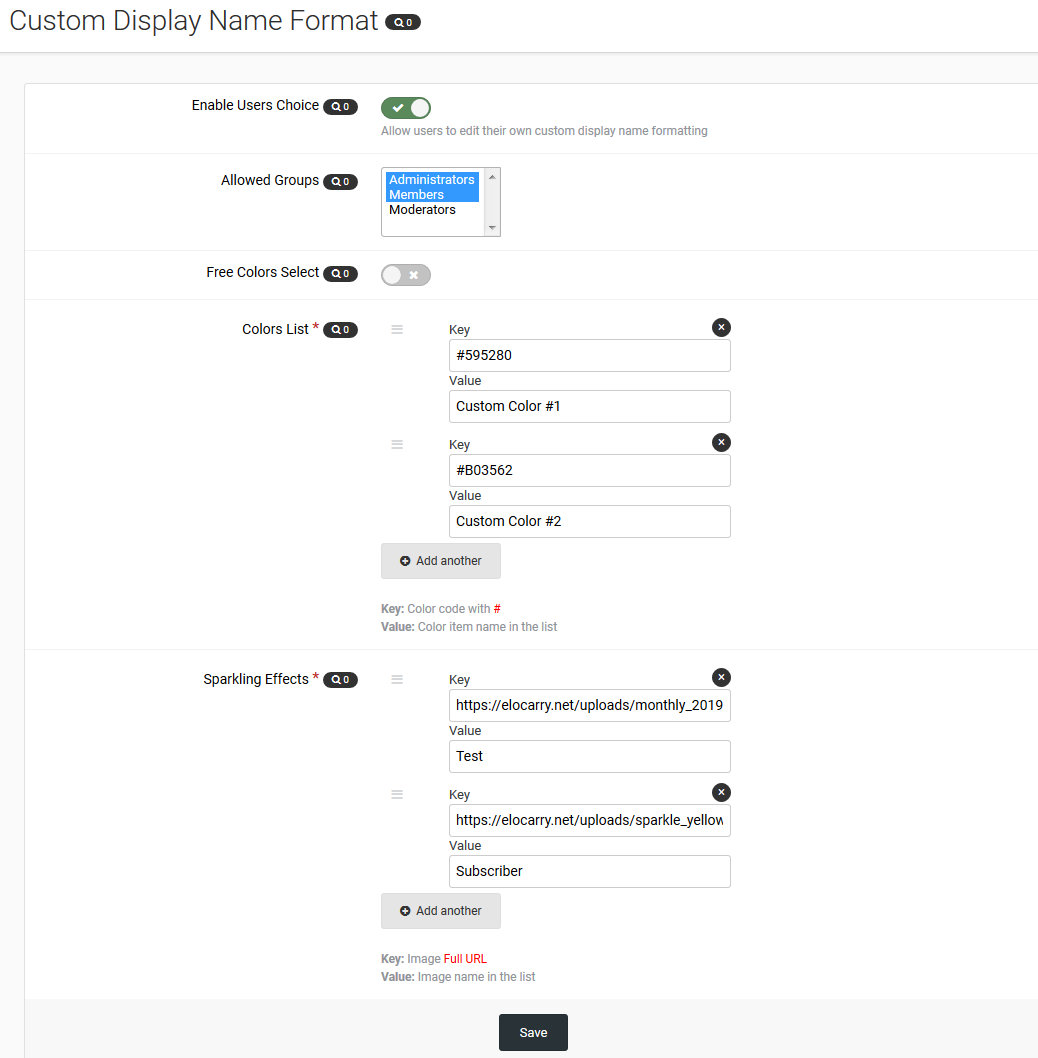This screenshot has height=1058, width=1038.
Task: Remove the Test sparkling effect entry
Action: 721,677
